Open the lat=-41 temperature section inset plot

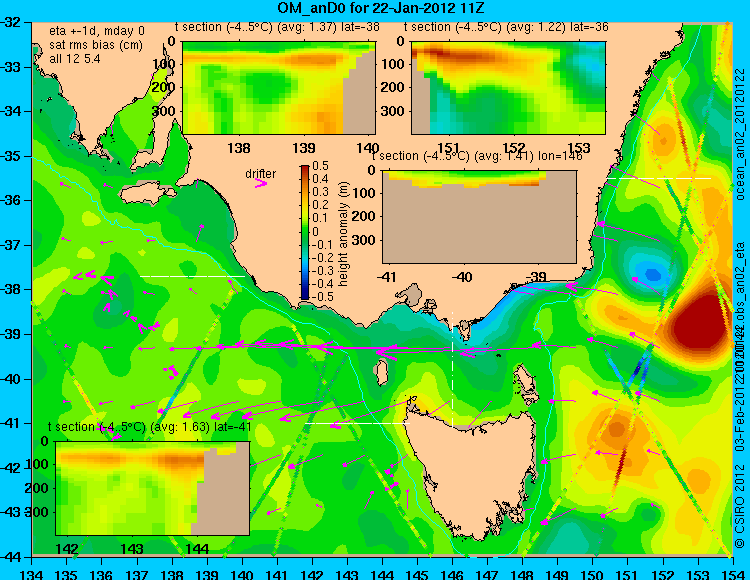(153, 488)
